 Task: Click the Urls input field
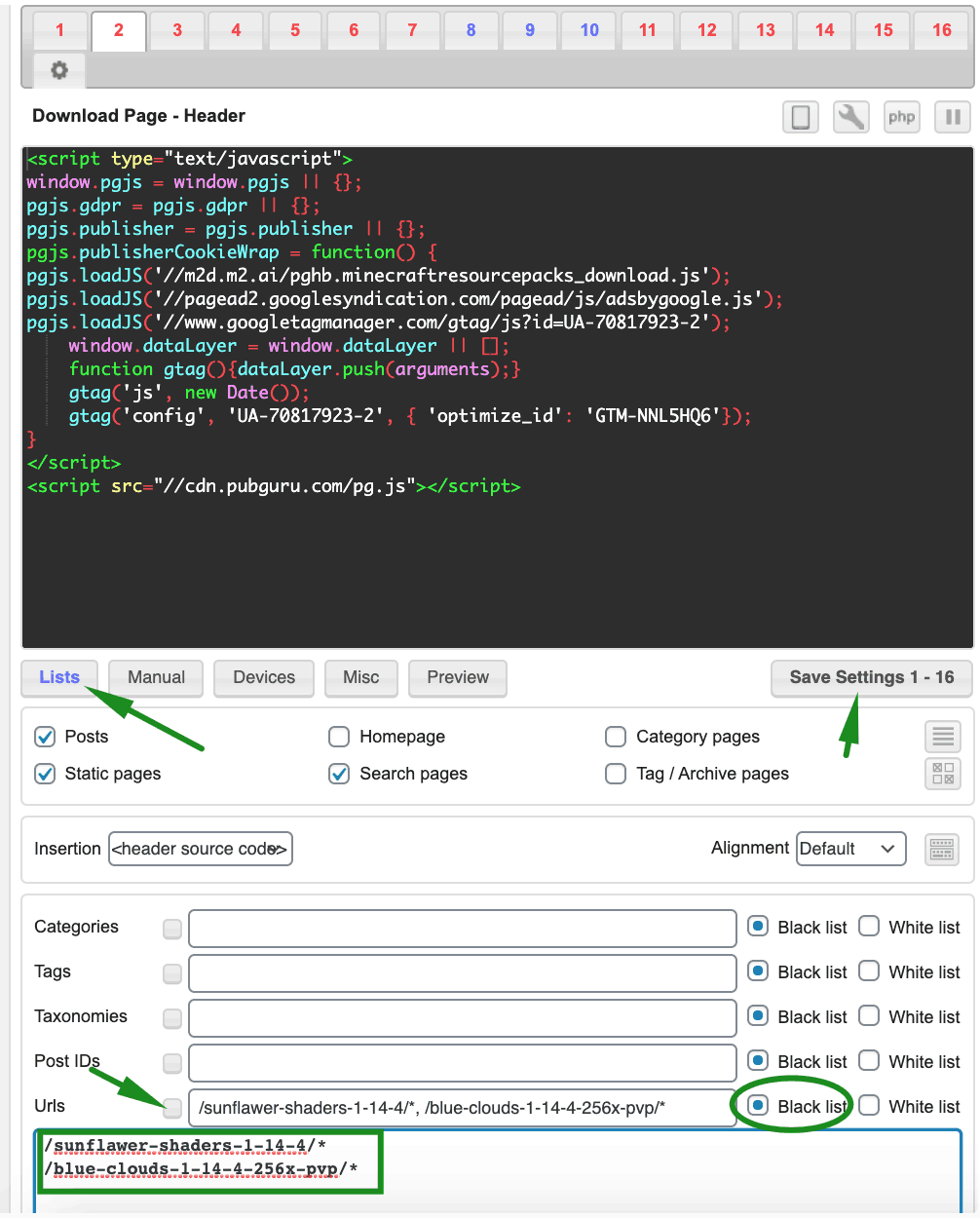tap(463, 1108)
